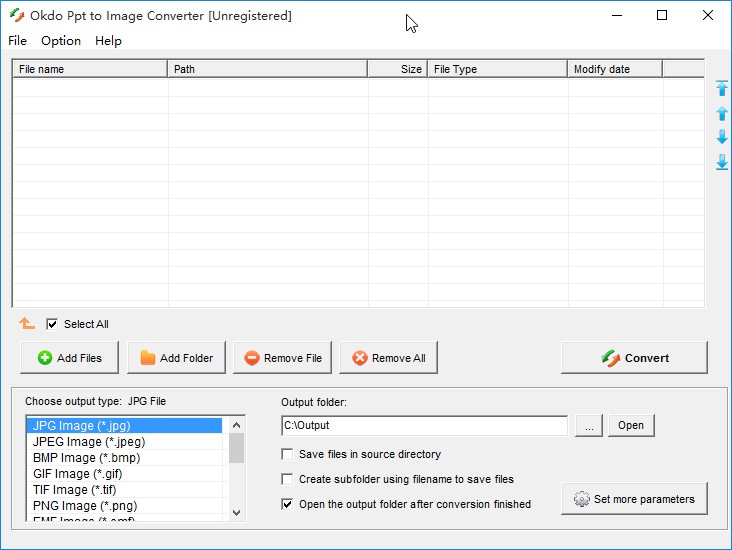Image resolution: width=732 pixels, height=550 pixels.
Task: Sort by Path column header
Action: (x=267, y=69)
